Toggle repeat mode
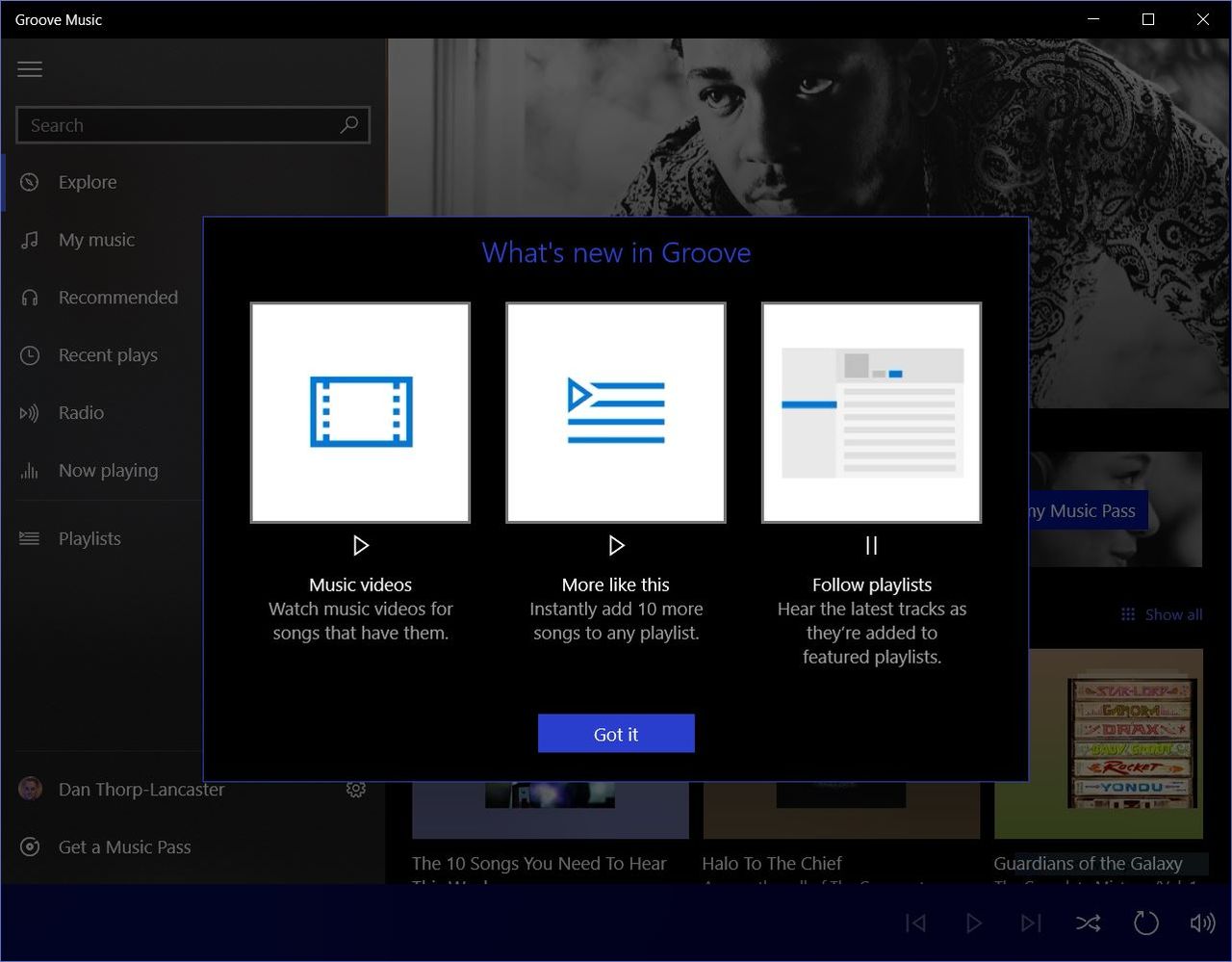 pyautogui.click(x=1145, y=923)
